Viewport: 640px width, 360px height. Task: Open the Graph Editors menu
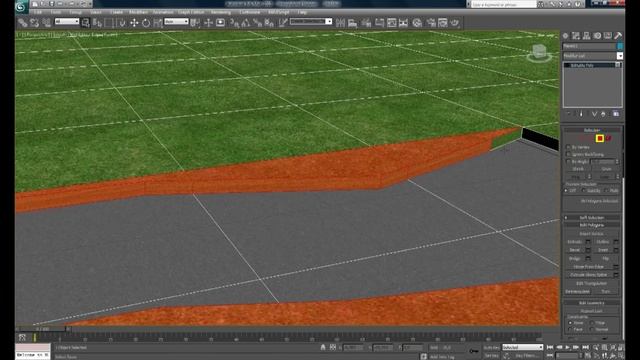point(191,12)
